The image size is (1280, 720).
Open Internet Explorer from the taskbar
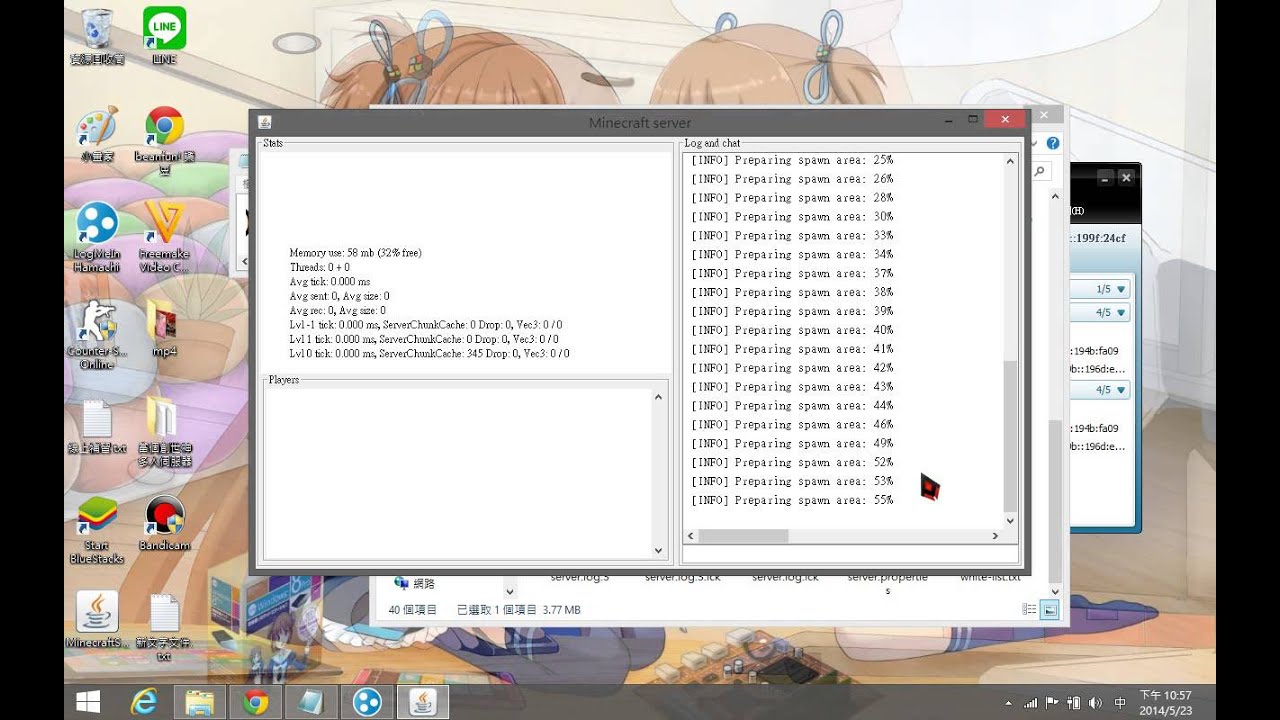144,703
